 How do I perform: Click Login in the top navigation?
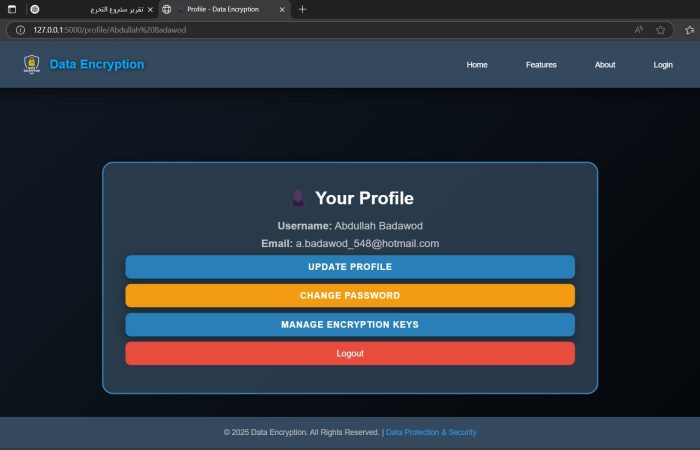click(x=663, y=65)
